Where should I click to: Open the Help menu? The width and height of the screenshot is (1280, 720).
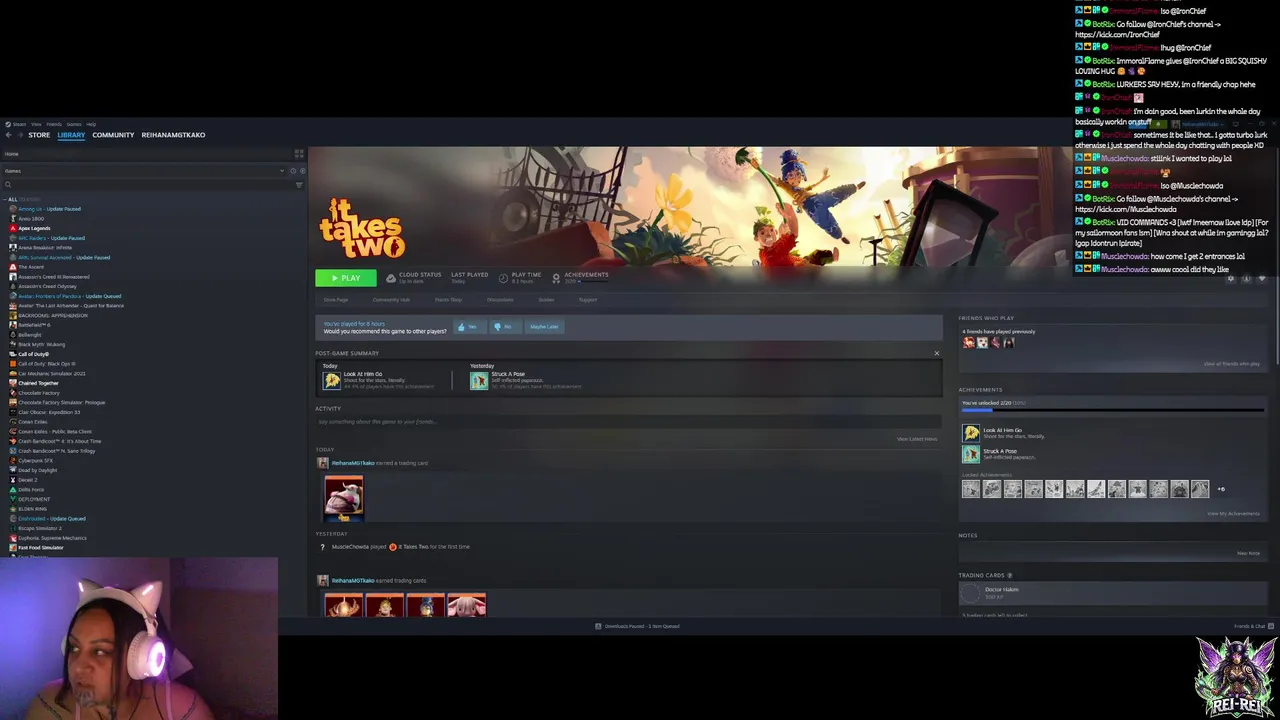point(90,124)
